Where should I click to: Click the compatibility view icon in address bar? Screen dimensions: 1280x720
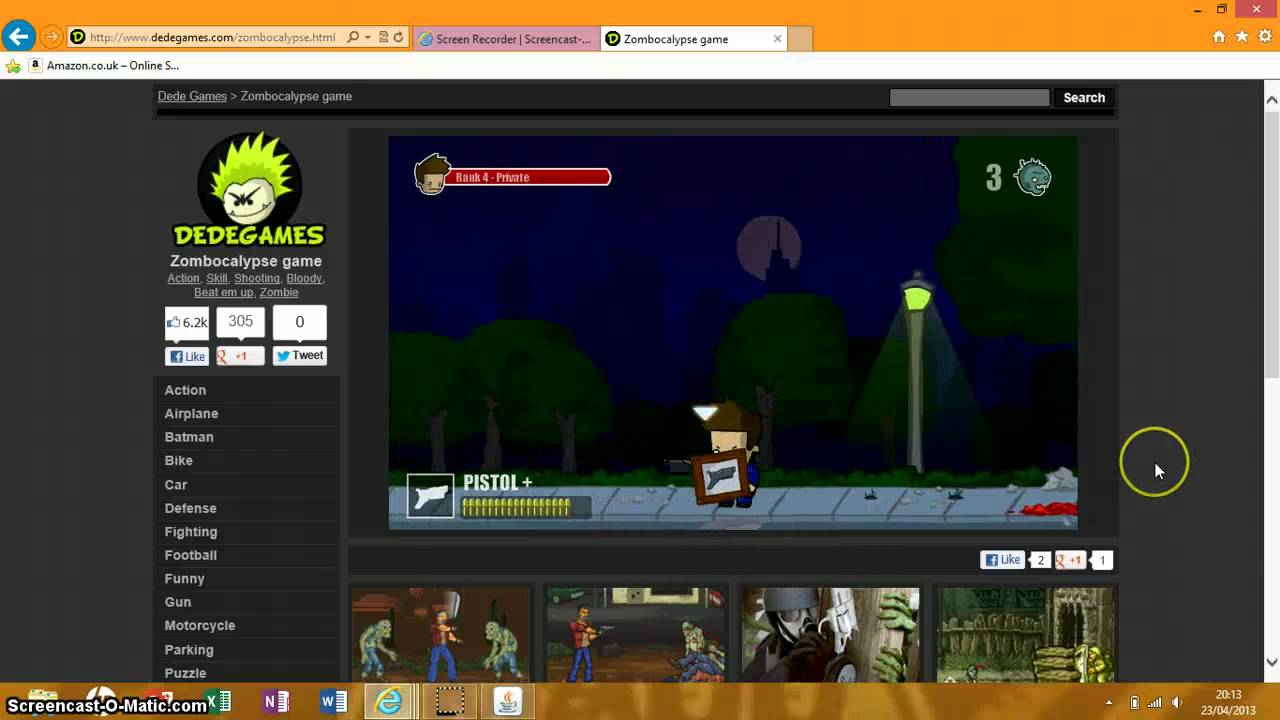[383, 38]
